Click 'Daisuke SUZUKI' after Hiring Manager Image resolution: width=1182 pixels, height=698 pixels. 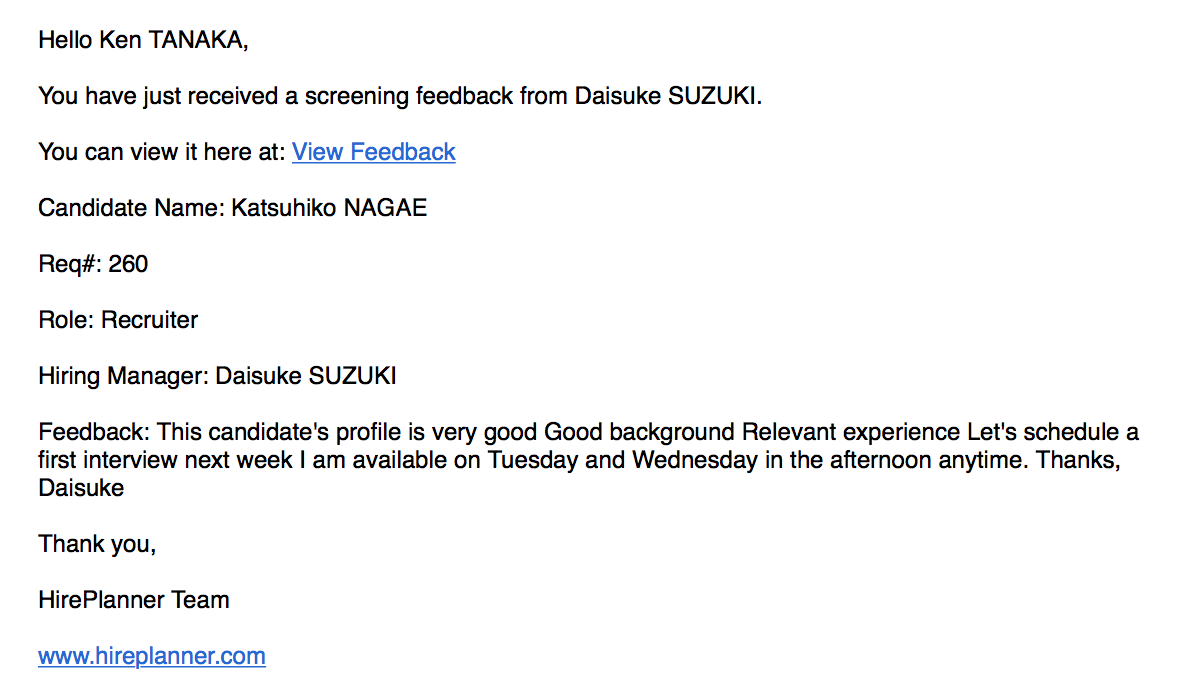click(306, 376)
